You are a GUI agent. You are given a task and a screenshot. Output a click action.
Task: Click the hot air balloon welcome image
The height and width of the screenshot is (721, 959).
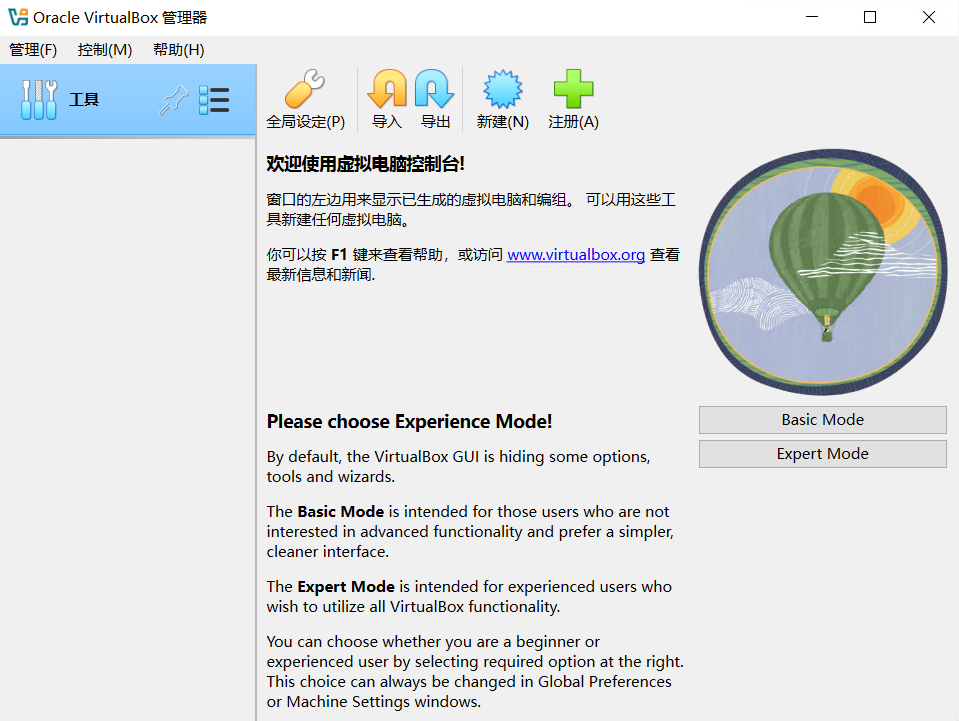pyautogui.click(x=823, y=271)
